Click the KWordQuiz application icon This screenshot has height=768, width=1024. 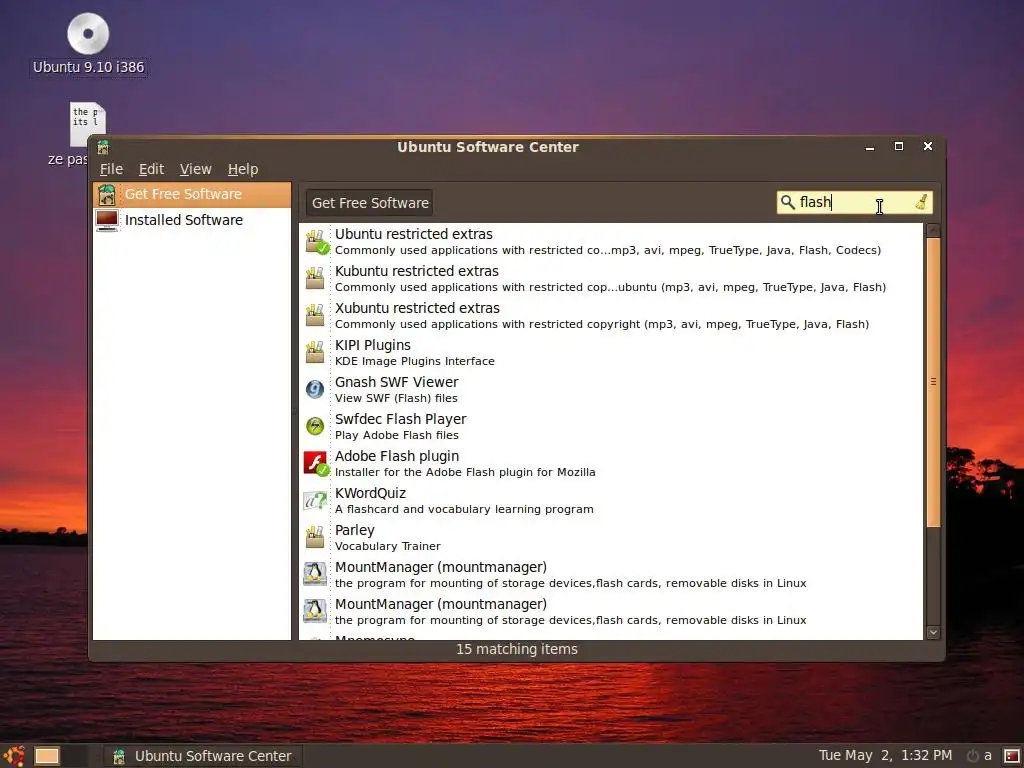[315, 501]
